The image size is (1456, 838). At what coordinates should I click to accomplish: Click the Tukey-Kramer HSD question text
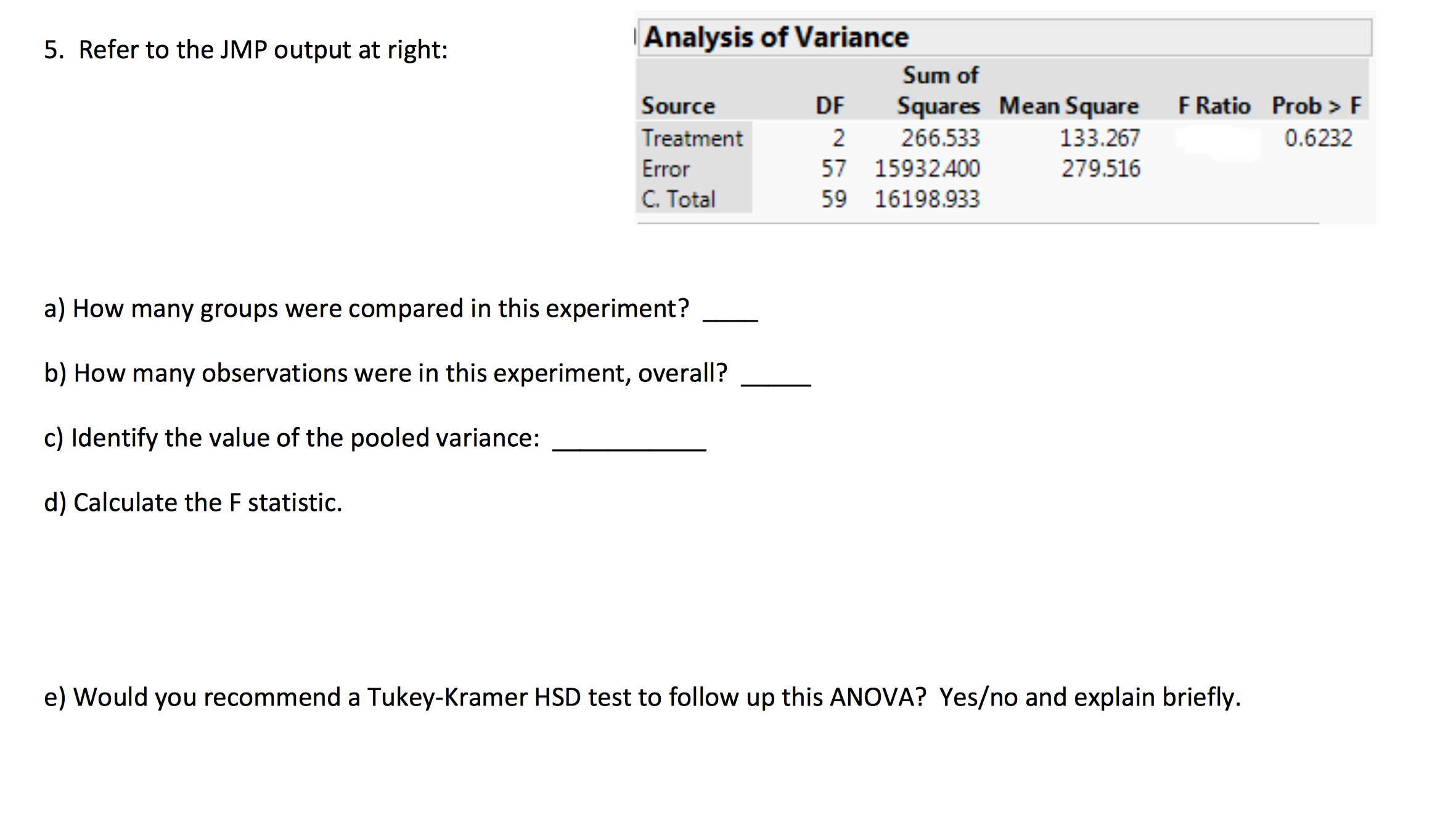[642, 698]
